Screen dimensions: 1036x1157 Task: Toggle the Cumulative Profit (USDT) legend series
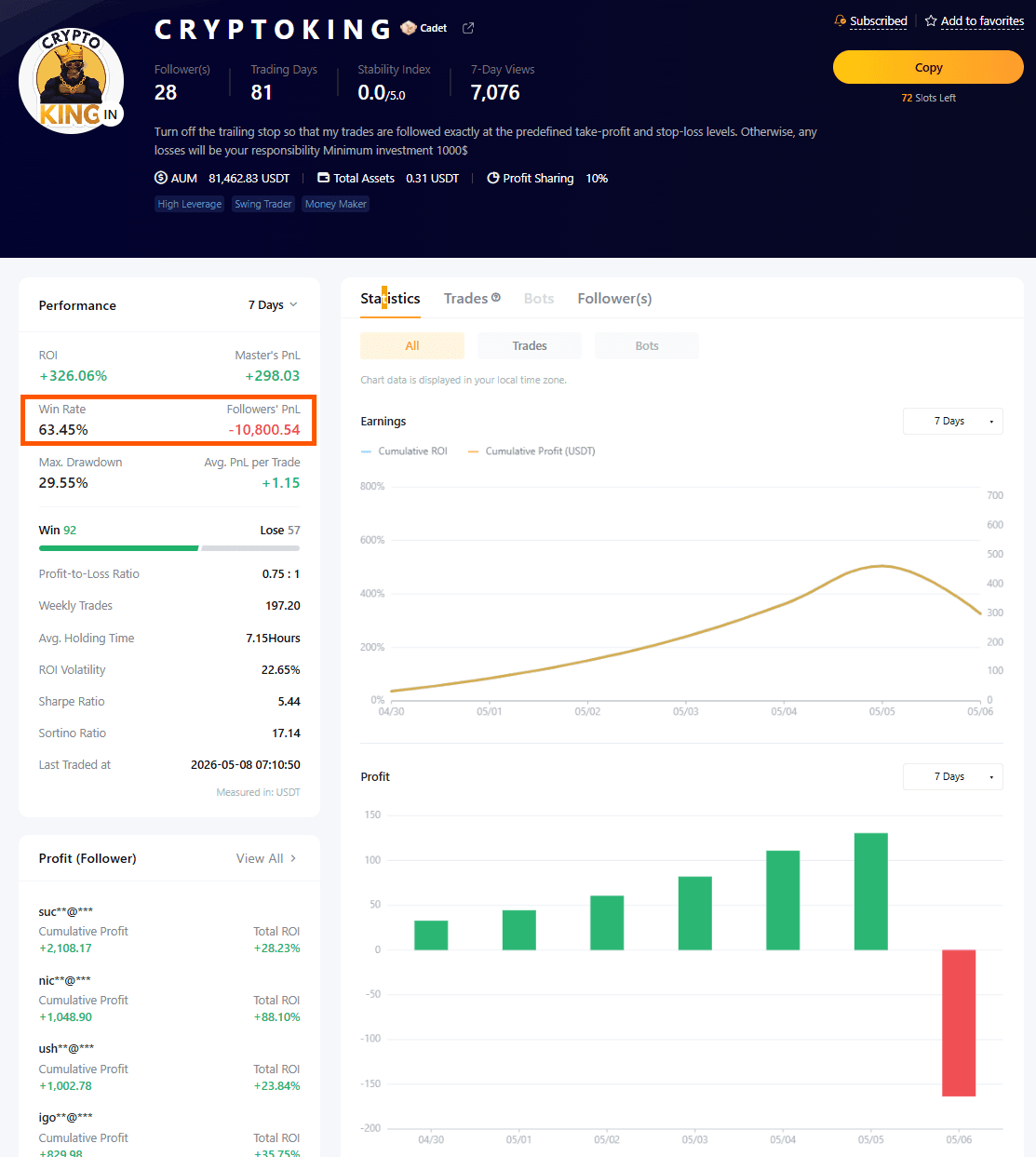[x=531, y=451]
